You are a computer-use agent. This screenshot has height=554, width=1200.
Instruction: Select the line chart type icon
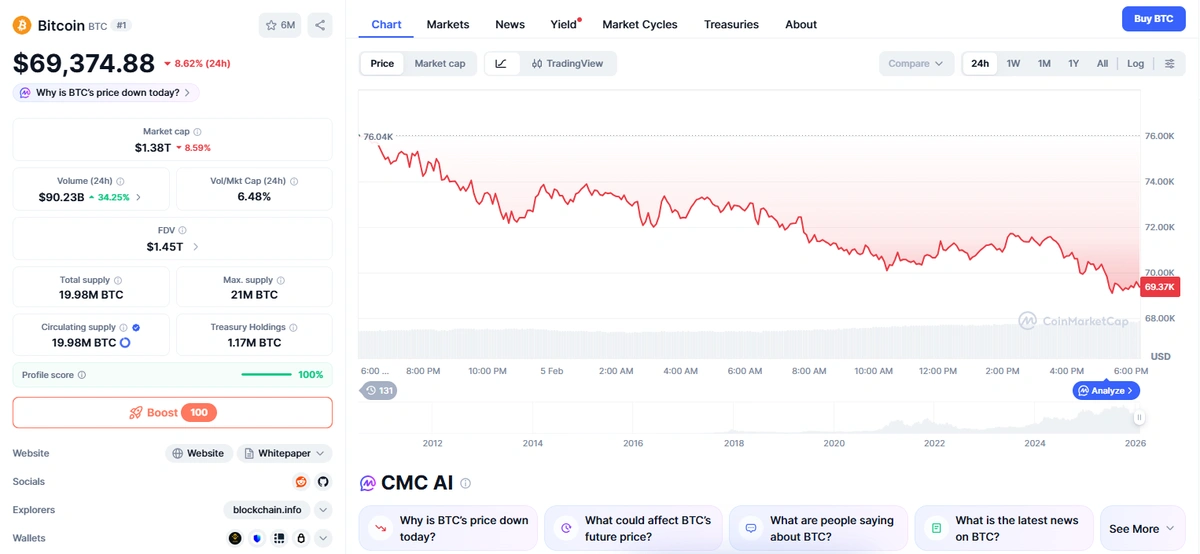pos(501,64)
